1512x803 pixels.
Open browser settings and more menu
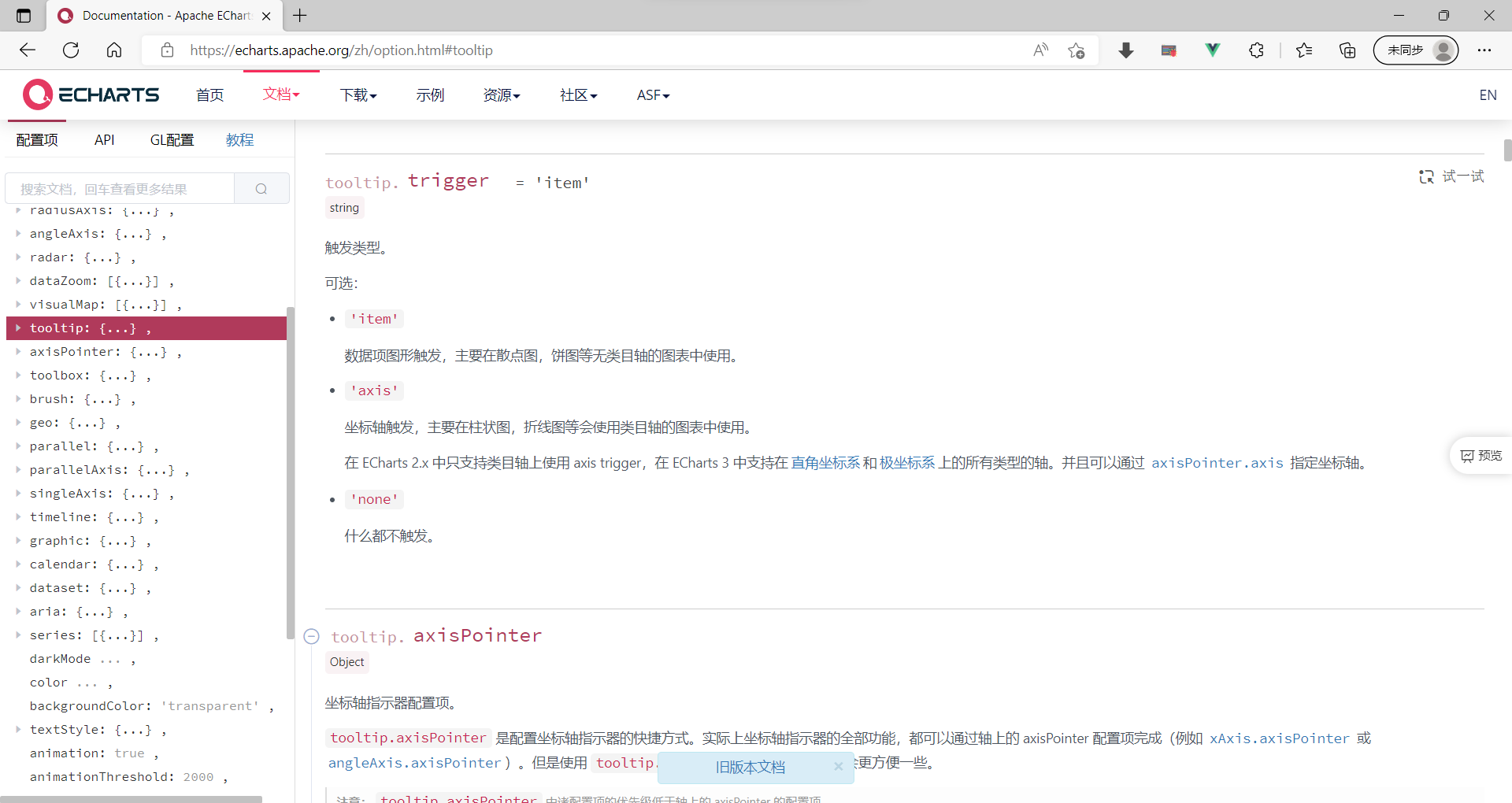coord(1484,50)
